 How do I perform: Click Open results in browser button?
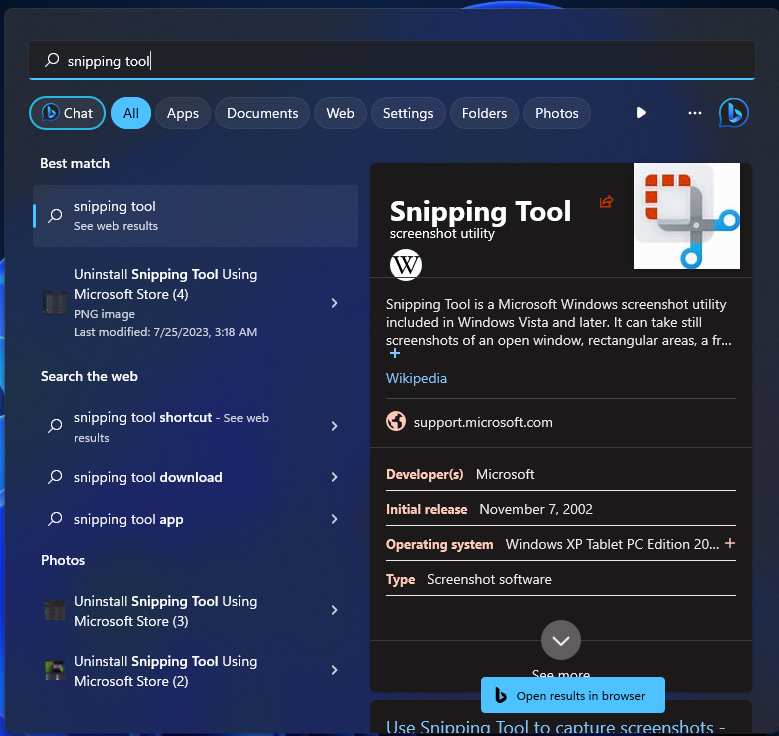point(572,696)
